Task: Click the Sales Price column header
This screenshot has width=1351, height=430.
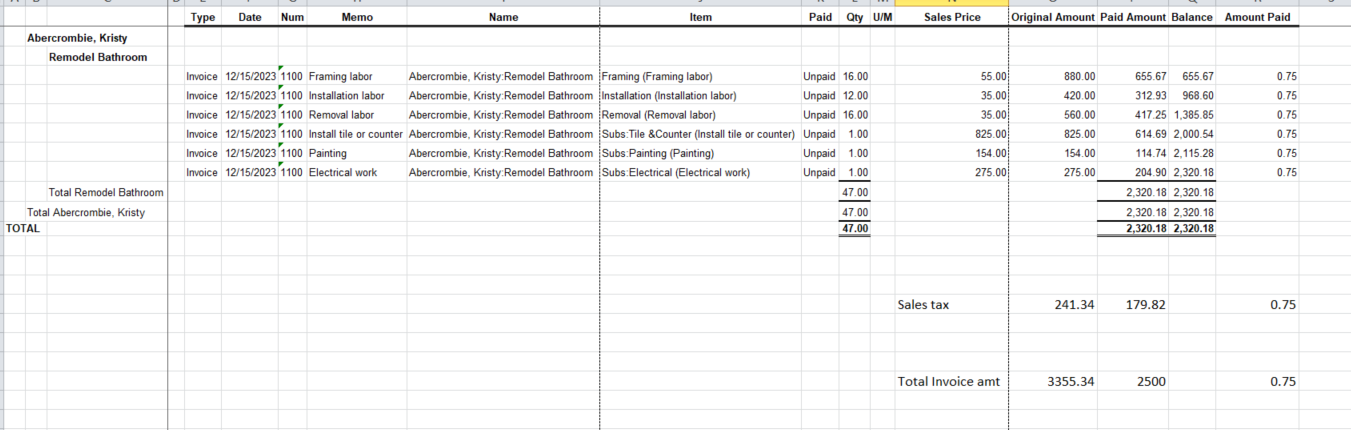Action: (x=952, y=17)
